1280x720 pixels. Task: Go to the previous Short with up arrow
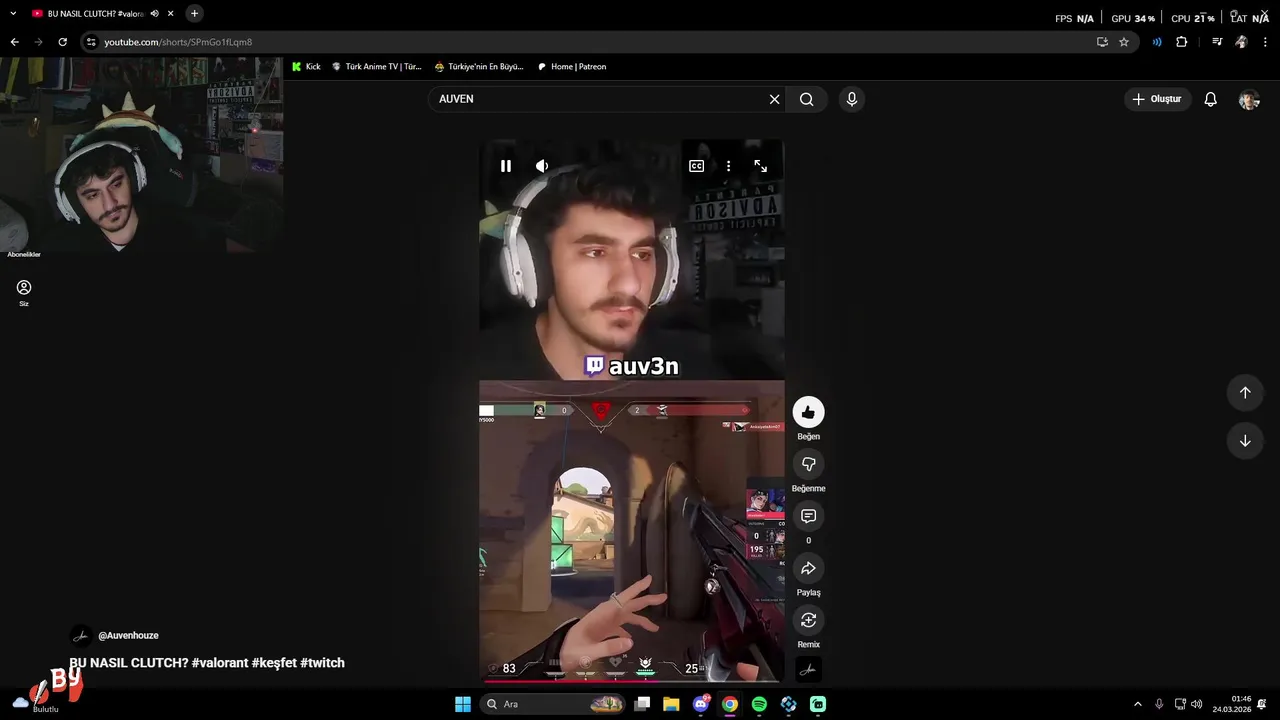click(1245, 393)
